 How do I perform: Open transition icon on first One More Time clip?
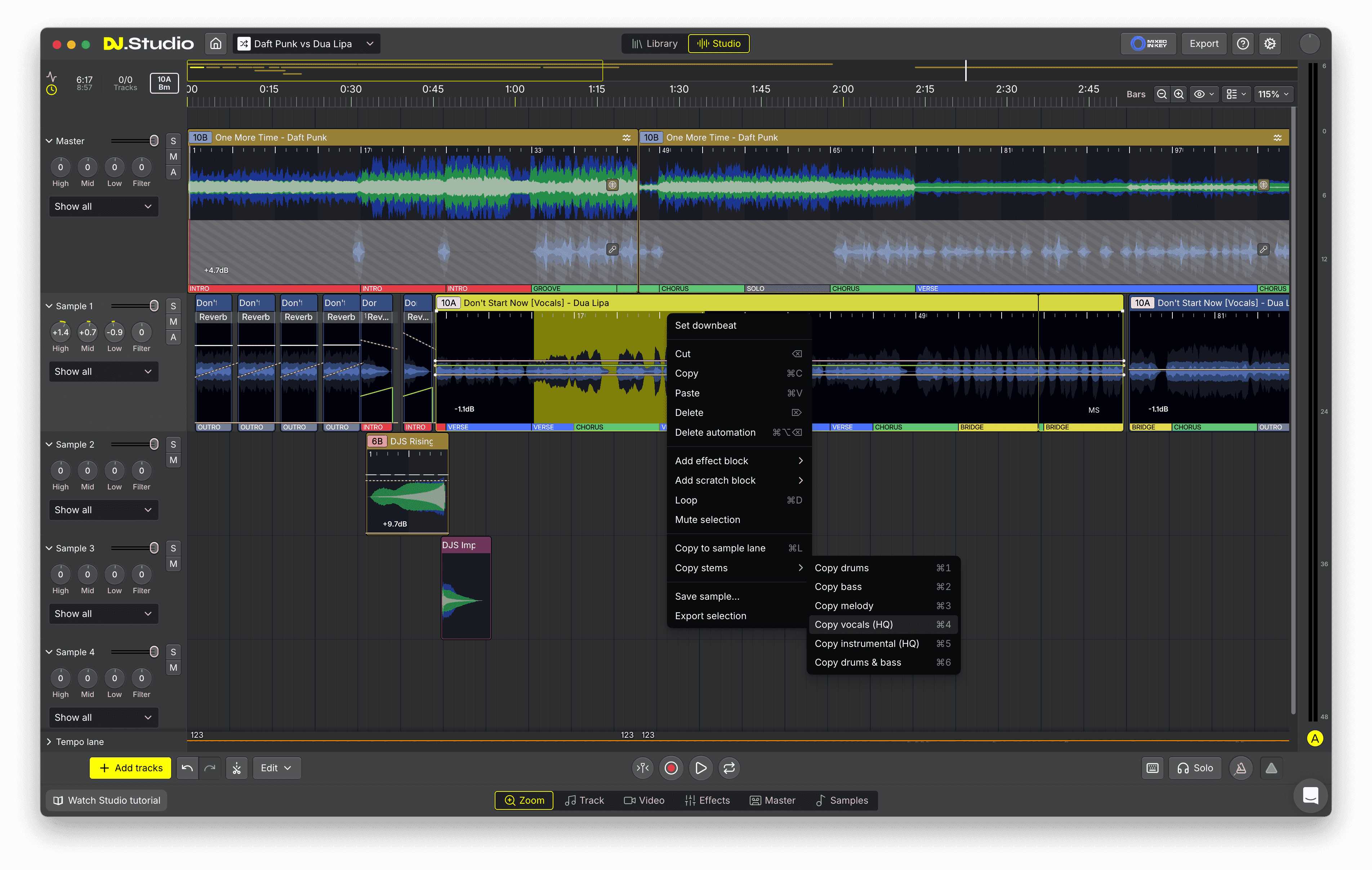pyautogui.click(x=626, y=137)
